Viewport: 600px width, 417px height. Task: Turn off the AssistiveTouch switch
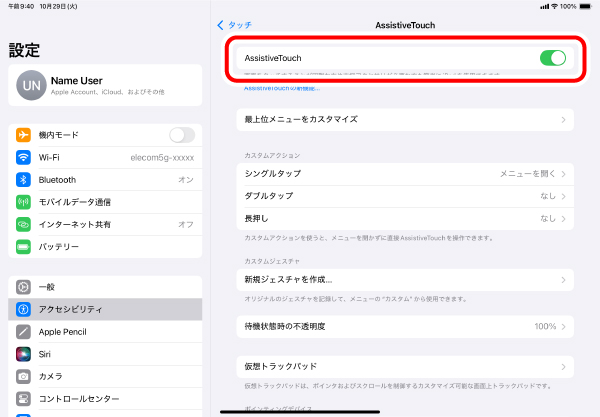[x=553, y=58]
